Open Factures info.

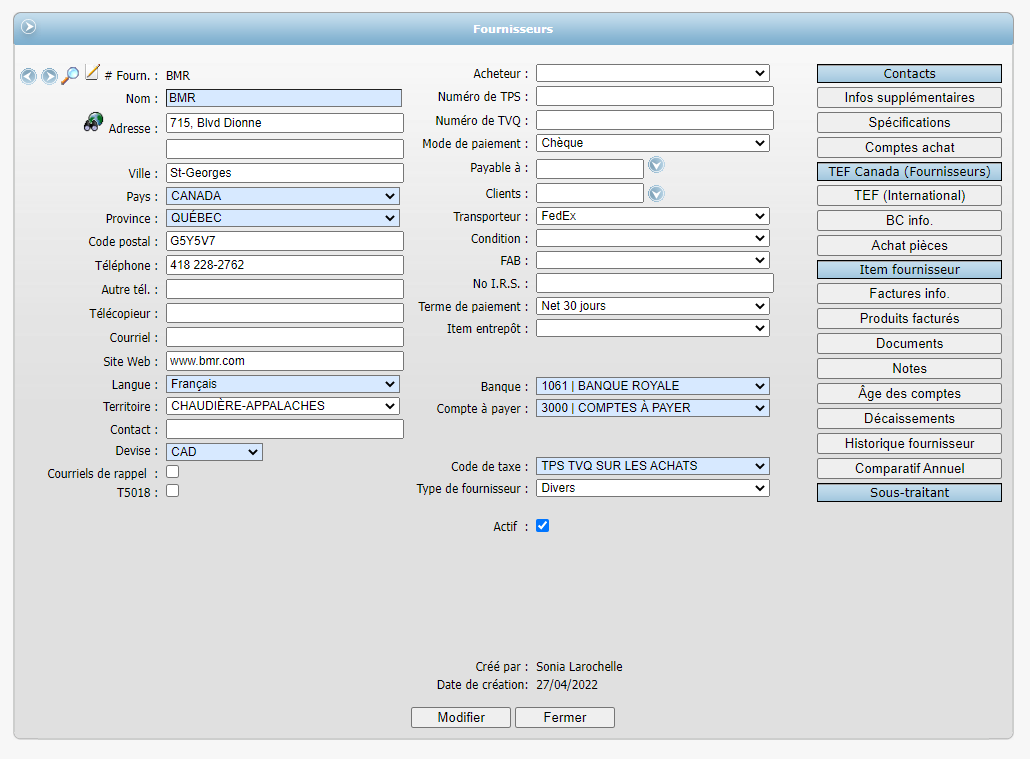[909, 294]
